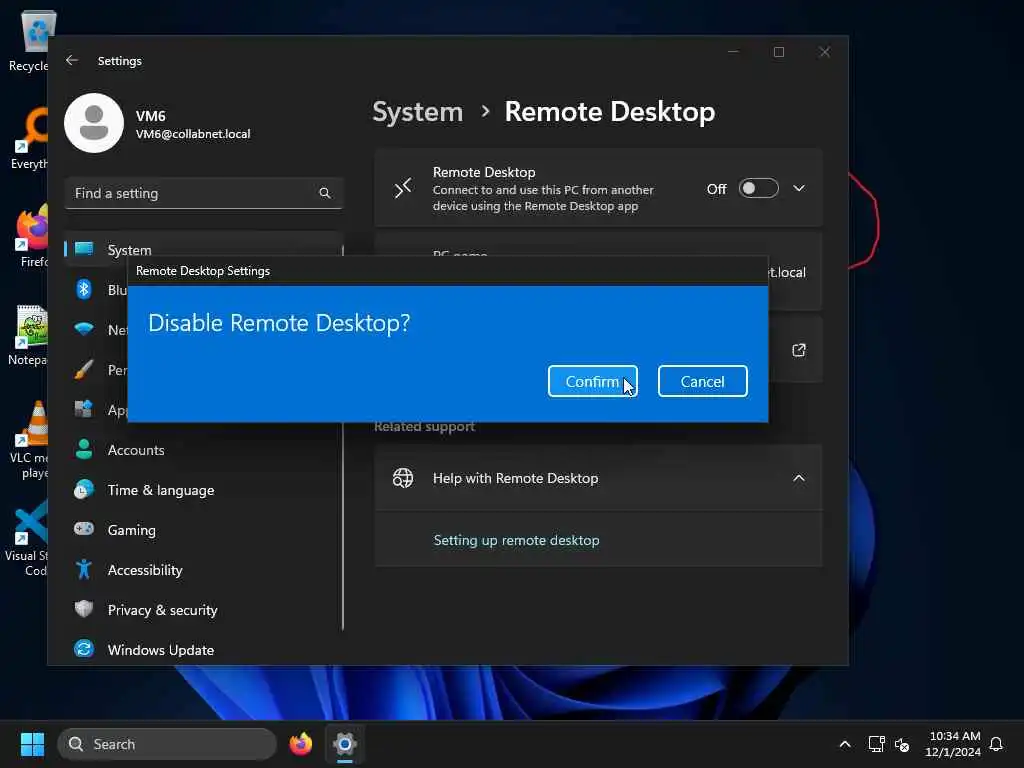Click the Personalization paintbrush icon
The image size is (1024, 768).
tap(84, 370)
